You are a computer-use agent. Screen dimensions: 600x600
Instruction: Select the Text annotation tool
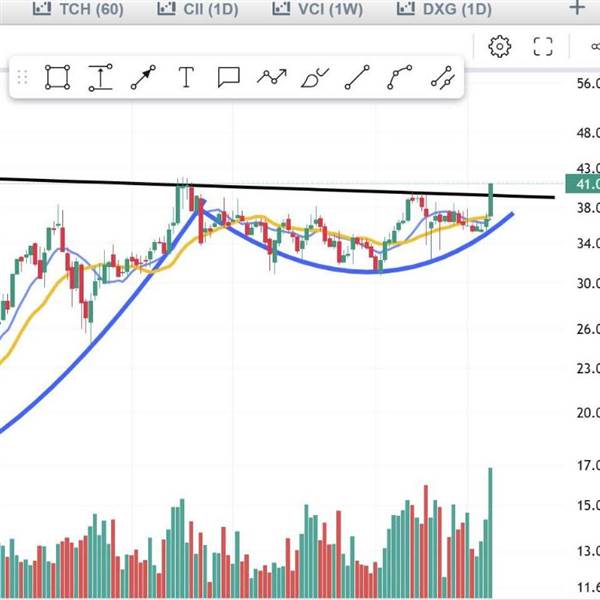coord(186,77)
